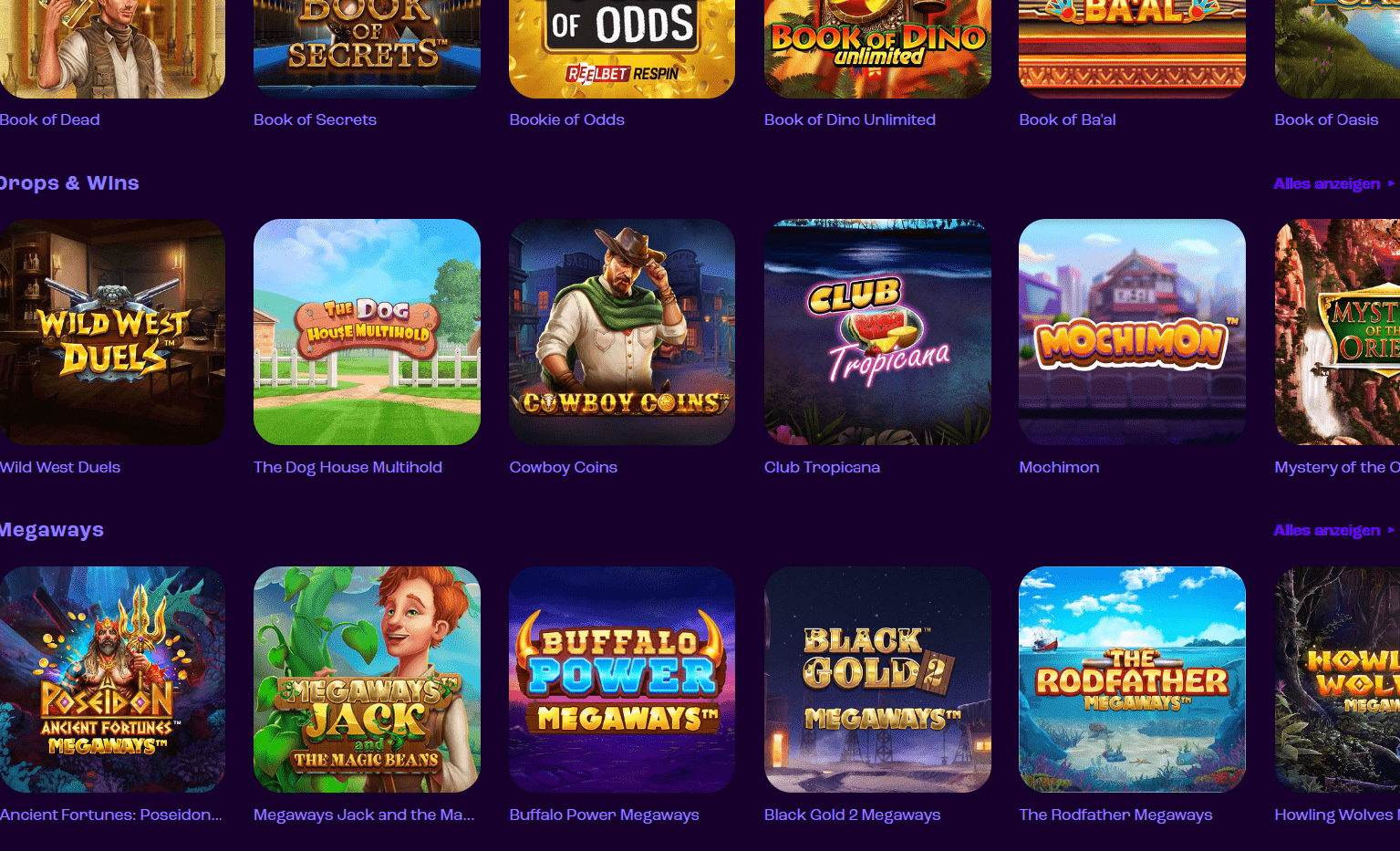Launch The Dog House Multihold game image
The height and width of the screenshot is (851, 1400).
pyautogui.click(x=367, y=332)
